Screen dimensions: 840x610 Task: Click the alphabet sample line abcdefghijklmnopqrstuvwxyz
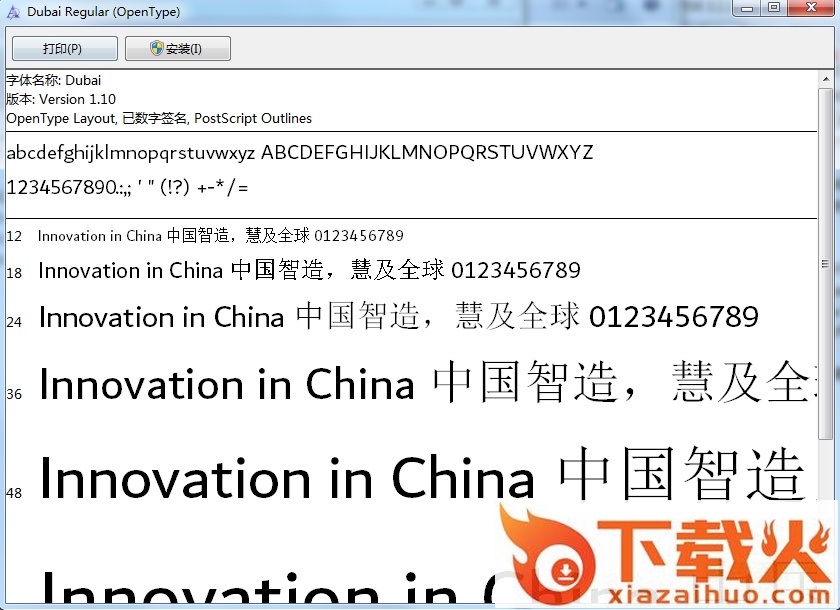coord(299,153)
